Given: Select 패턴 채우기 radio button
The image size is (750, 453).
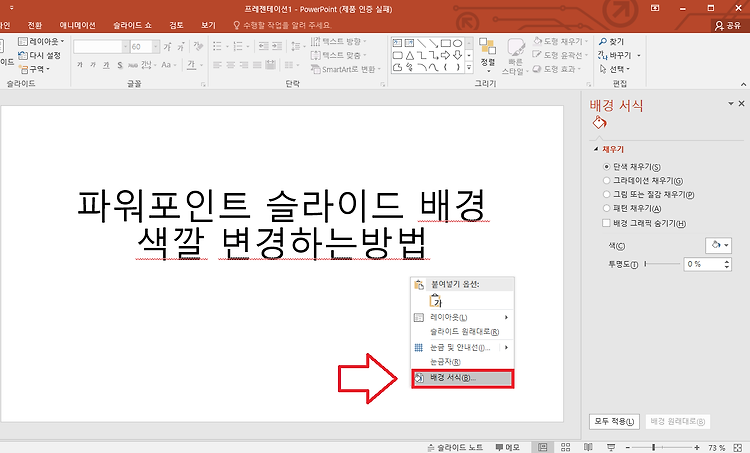Looking at the screenshot, I should tap(607, 209).
